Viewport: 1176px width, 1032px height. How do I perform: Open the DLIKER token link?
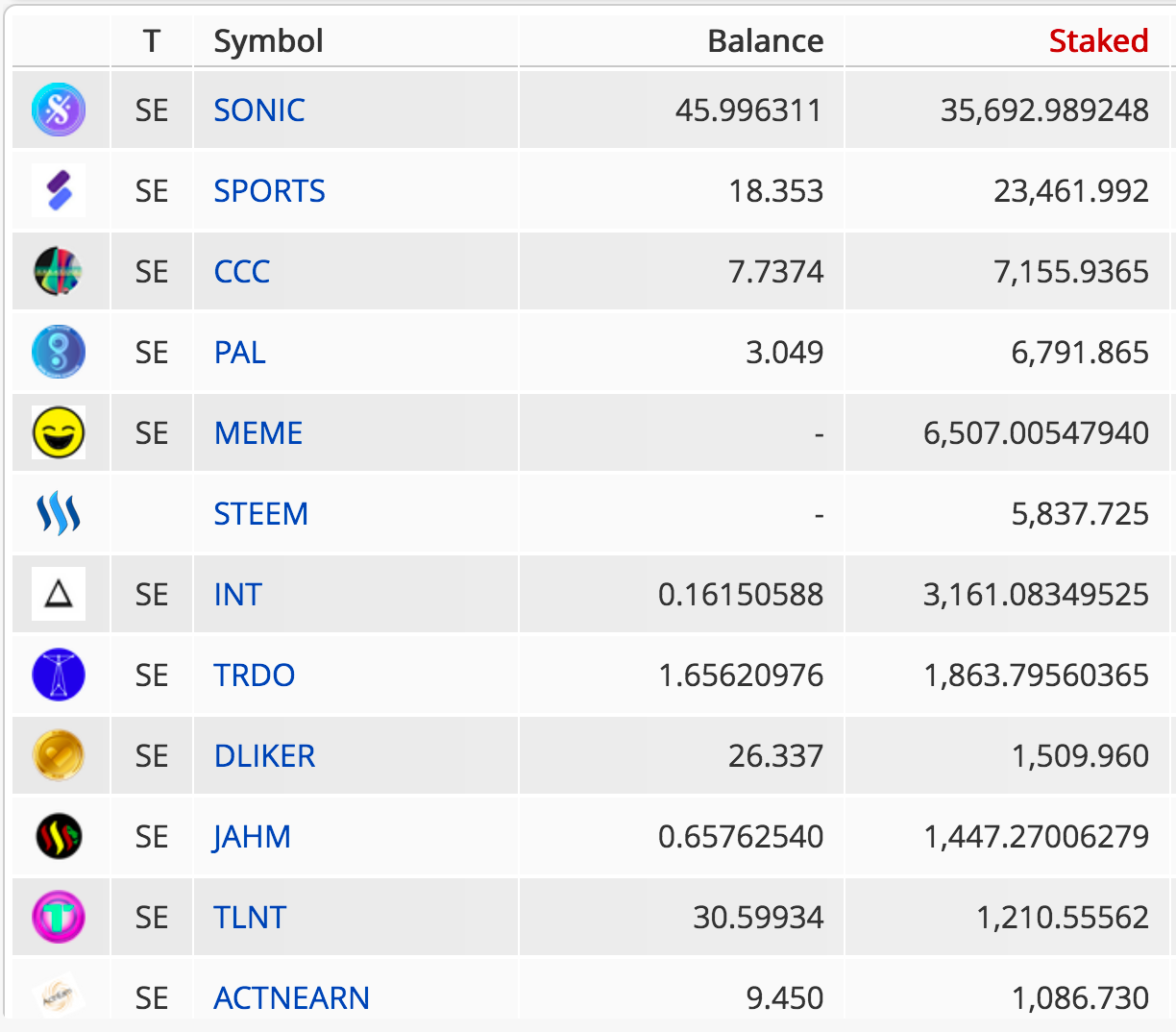[264, 756]
